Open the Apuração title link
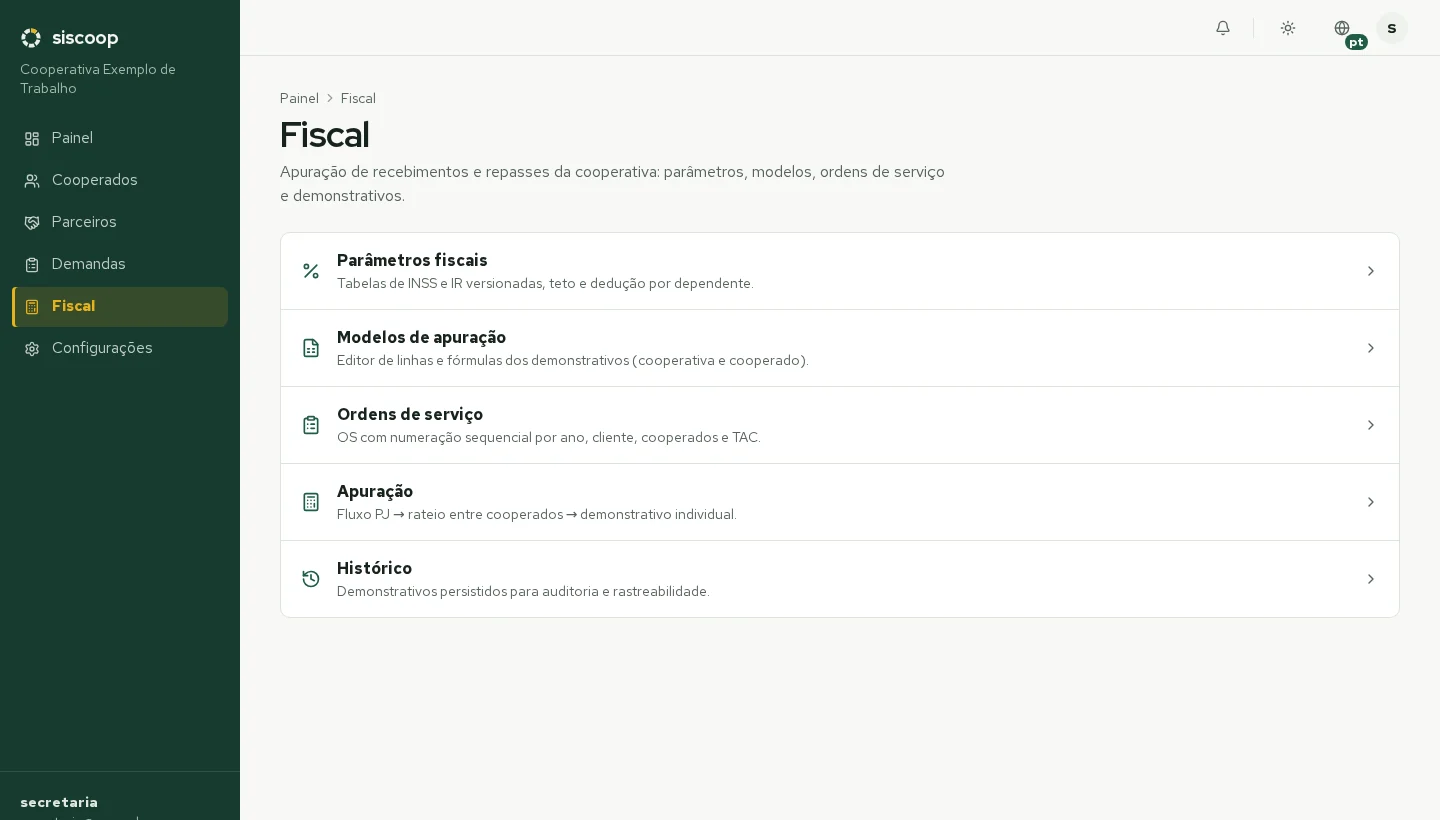Image resolution: width=1440 pixels, height=820 pixels. pos(375,491)
